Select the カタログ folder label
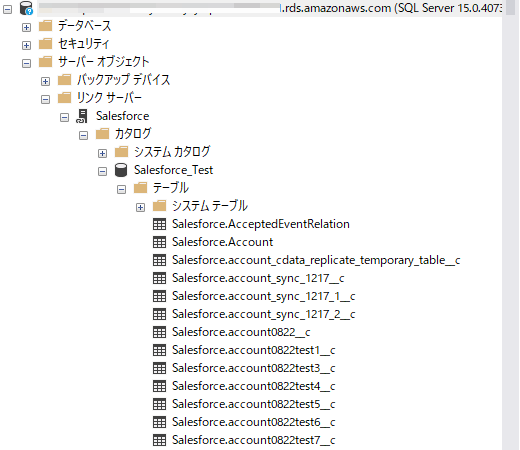 pos(133,134)
